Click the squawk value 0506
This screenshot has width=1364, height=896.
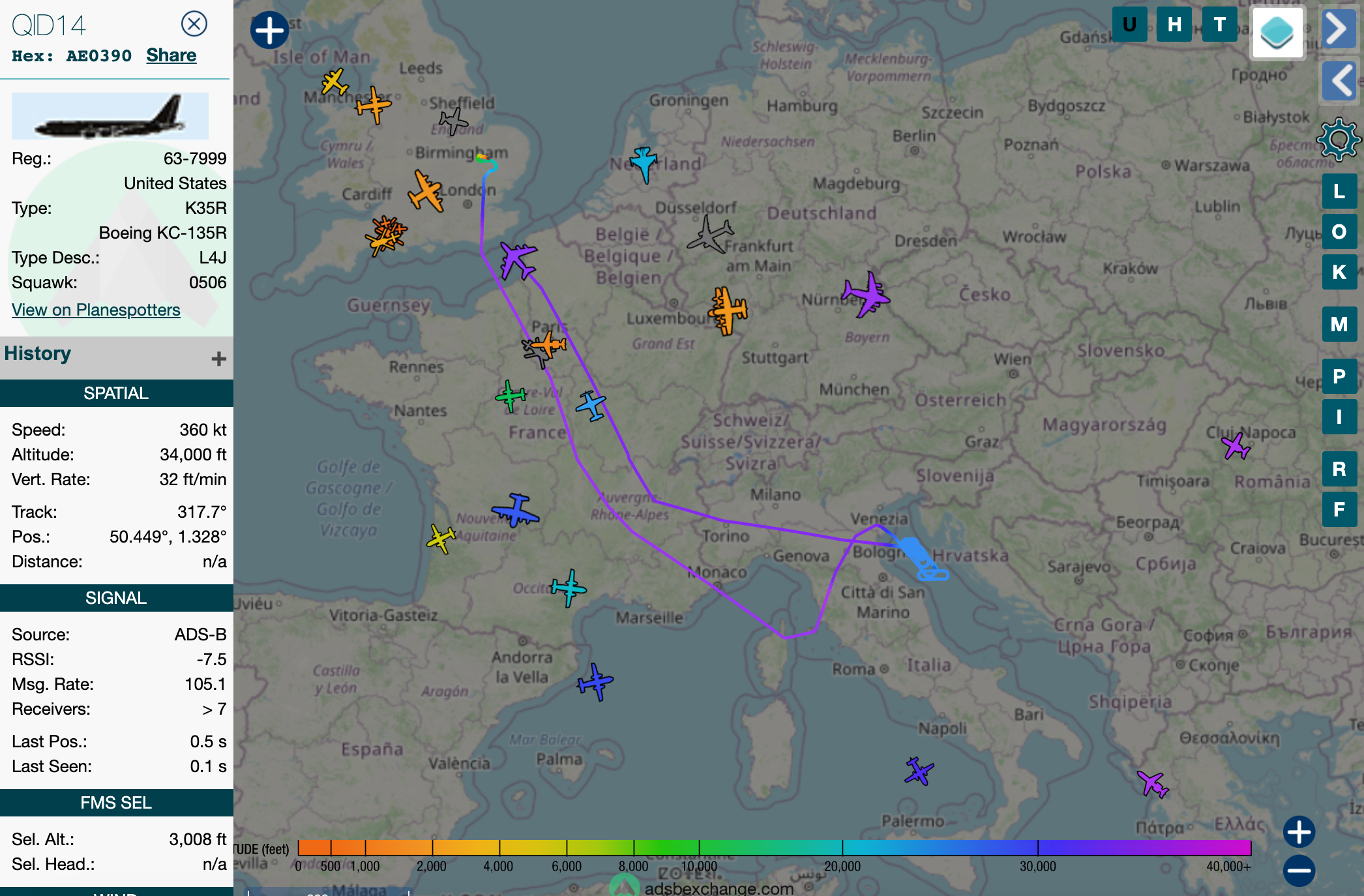[208, 282]
